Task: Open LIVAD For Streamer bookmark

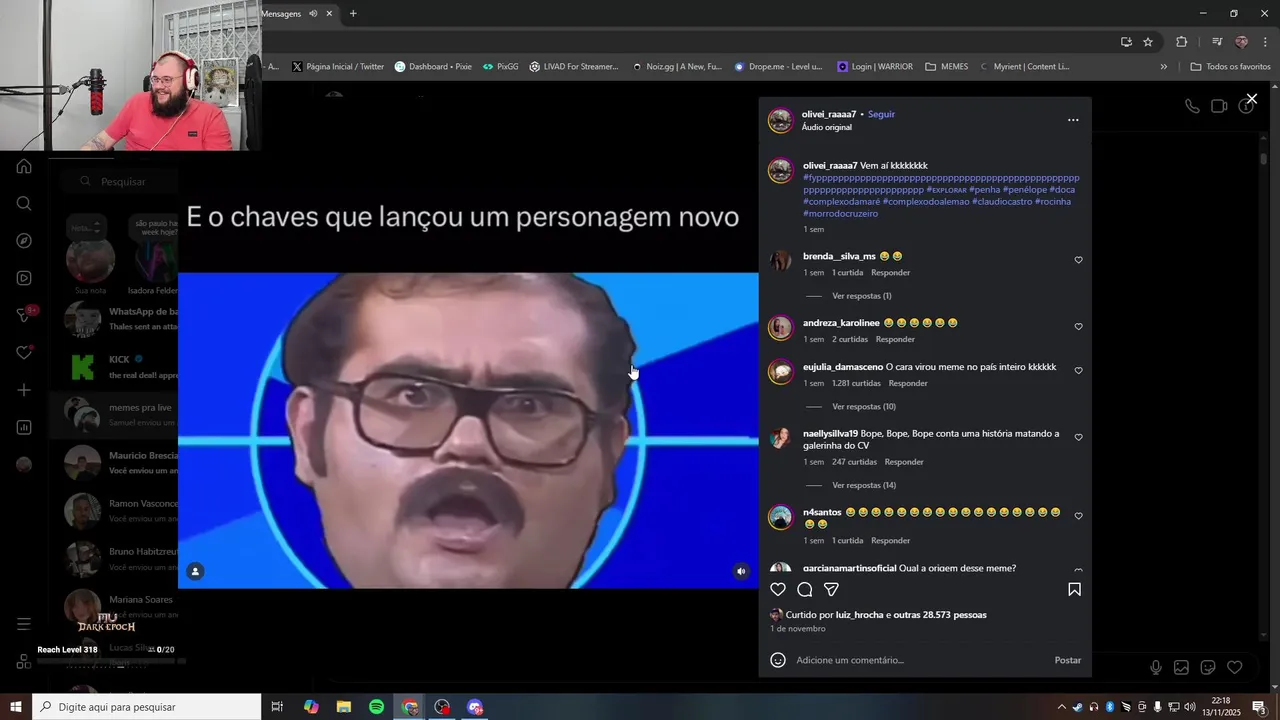Action: pos(574,67)
